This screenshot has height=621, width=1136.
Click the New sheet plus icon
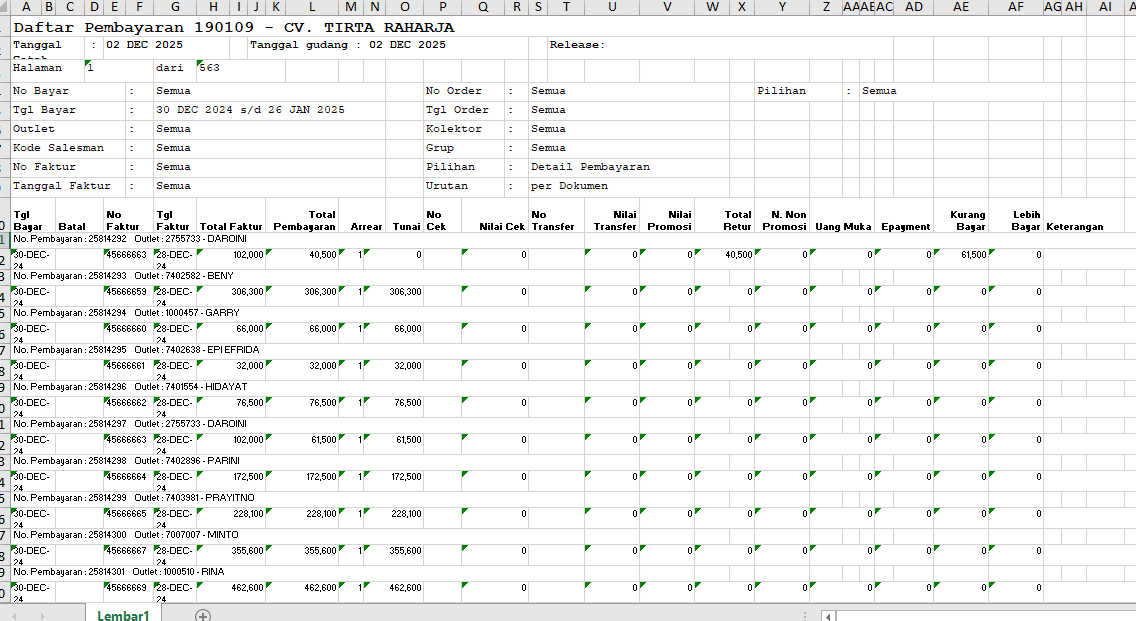point(203,616)
